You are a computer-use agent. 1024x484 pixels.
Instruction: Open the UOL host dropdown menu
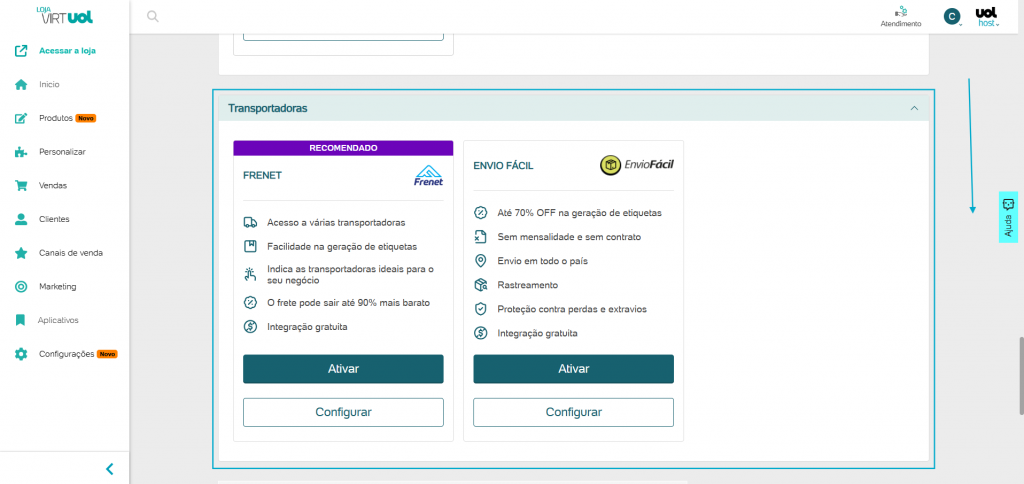tap(986, 16)
